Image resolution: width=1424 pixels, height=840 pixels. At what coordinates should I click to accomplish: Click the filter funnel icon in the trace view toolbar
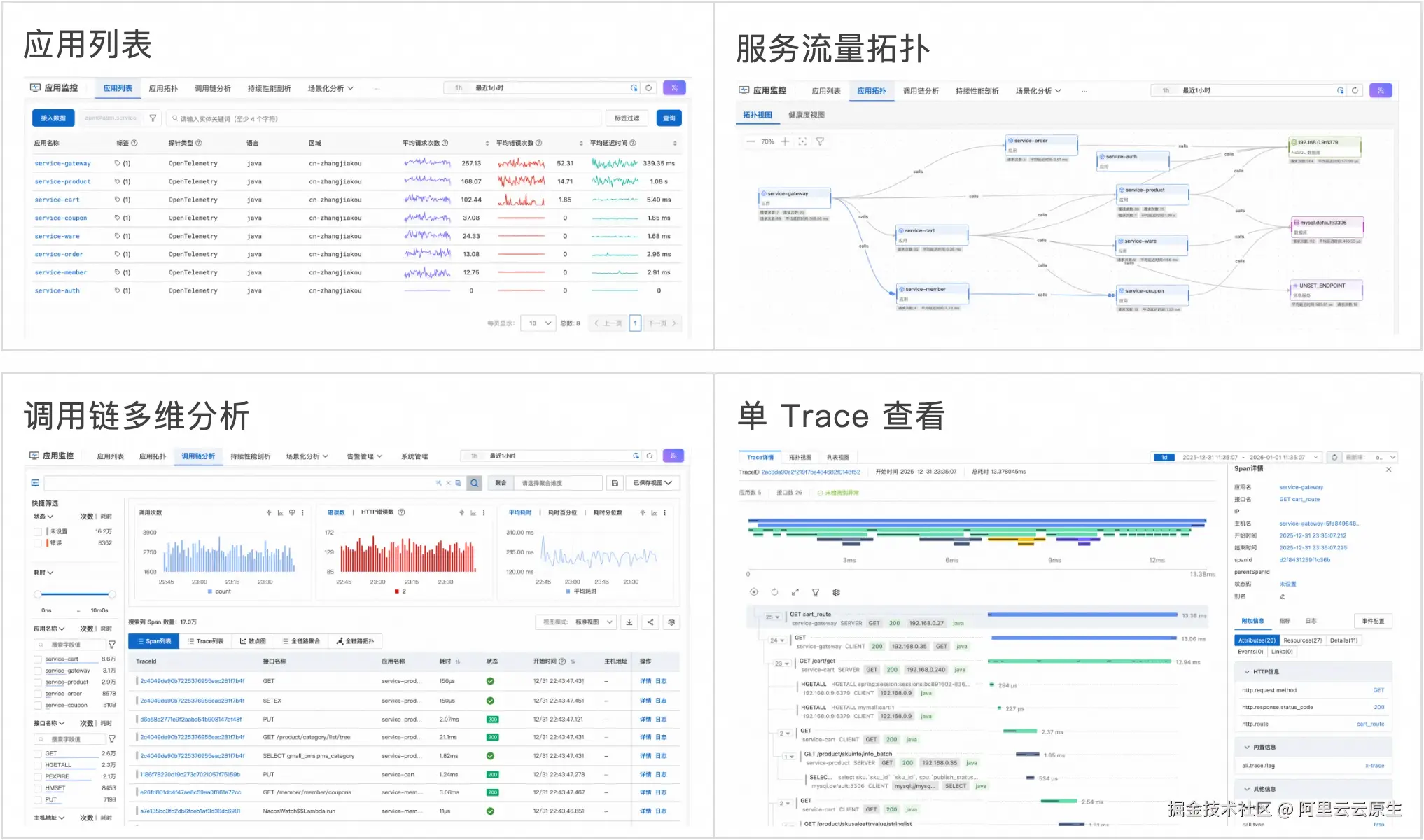click(816, 592)
